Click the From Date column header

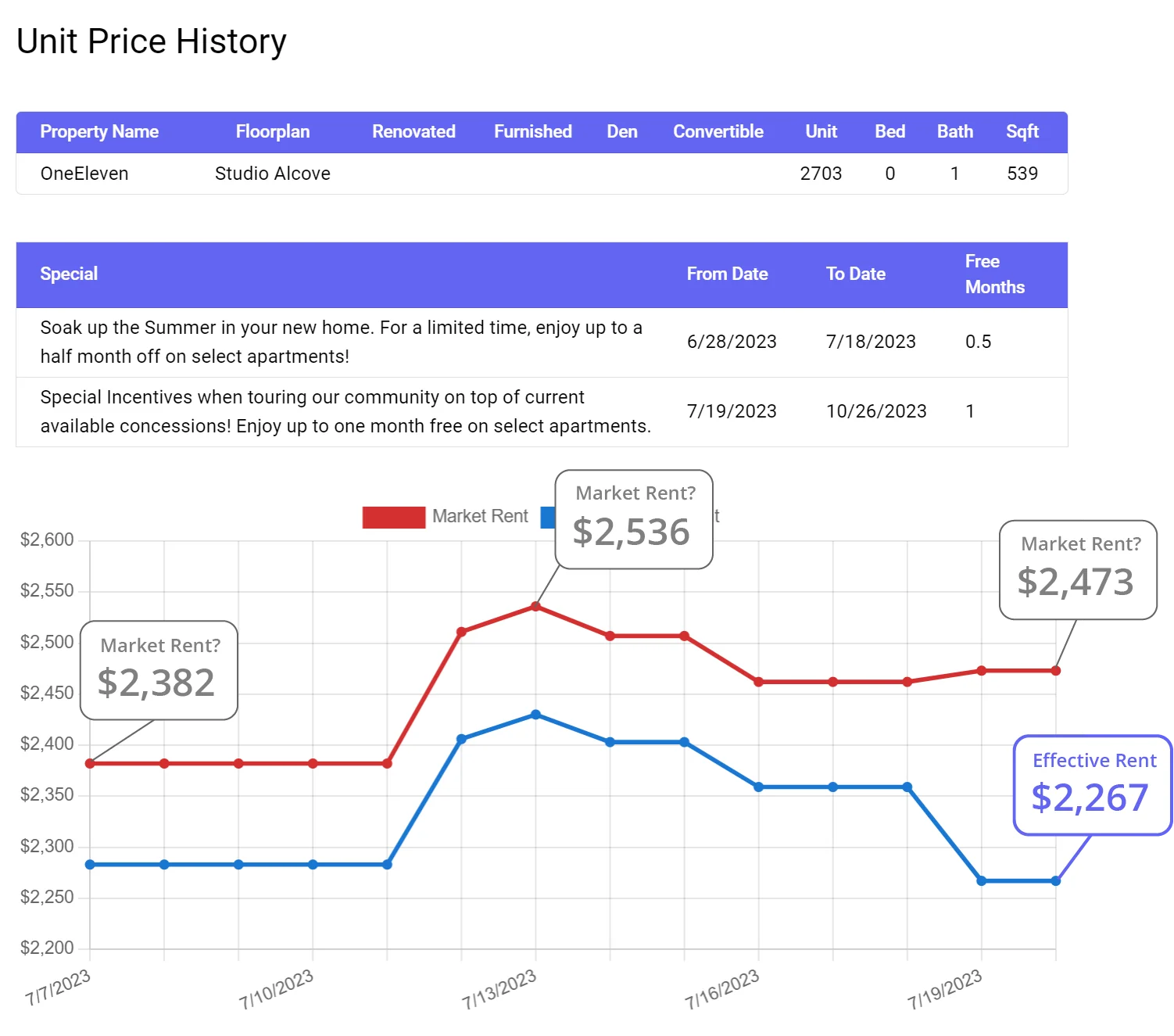click(727, 274)
